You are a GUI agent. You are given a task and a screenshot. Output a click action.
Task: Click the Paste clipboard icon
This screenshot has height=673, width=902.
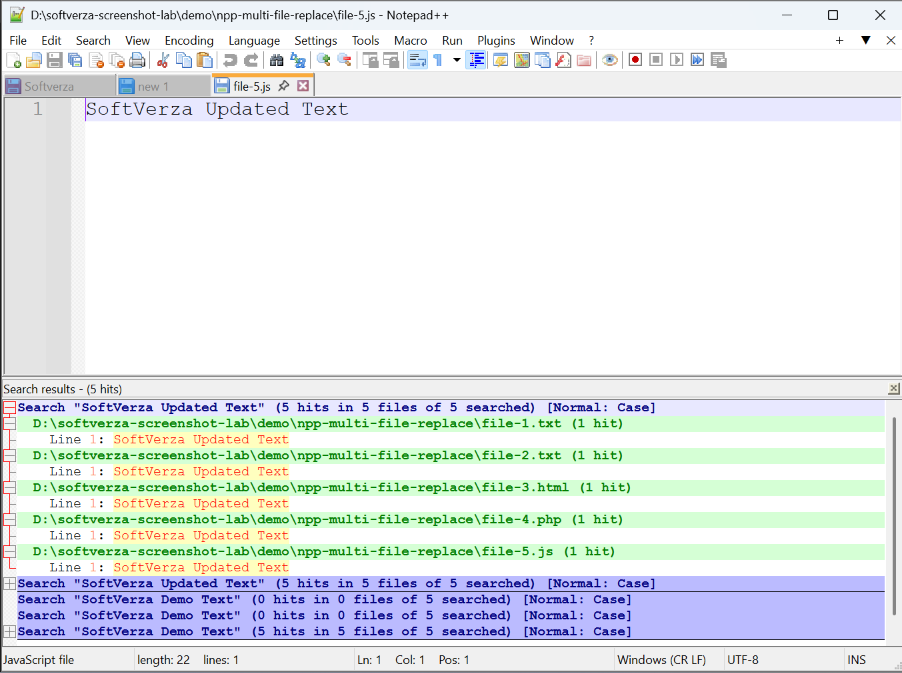204,60
